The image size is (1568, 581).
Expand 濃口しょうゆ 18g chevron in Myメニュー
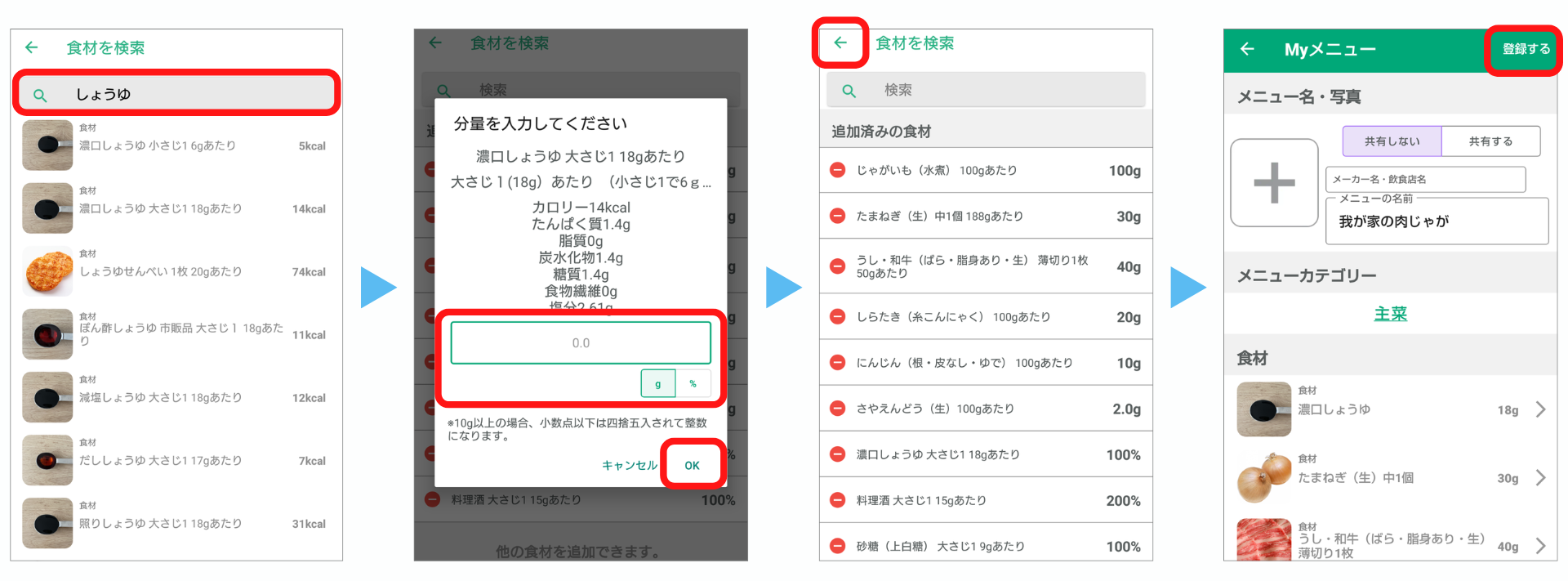pos(1540,409)
